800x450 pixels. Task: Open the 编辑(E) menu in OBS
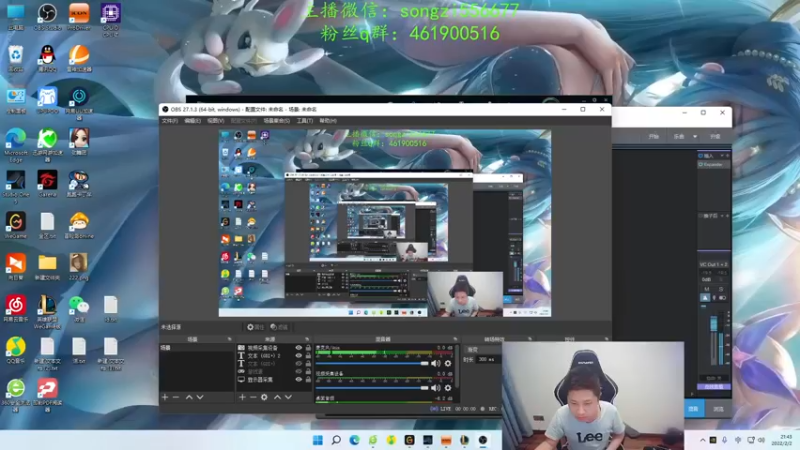[x=192, y=121]
